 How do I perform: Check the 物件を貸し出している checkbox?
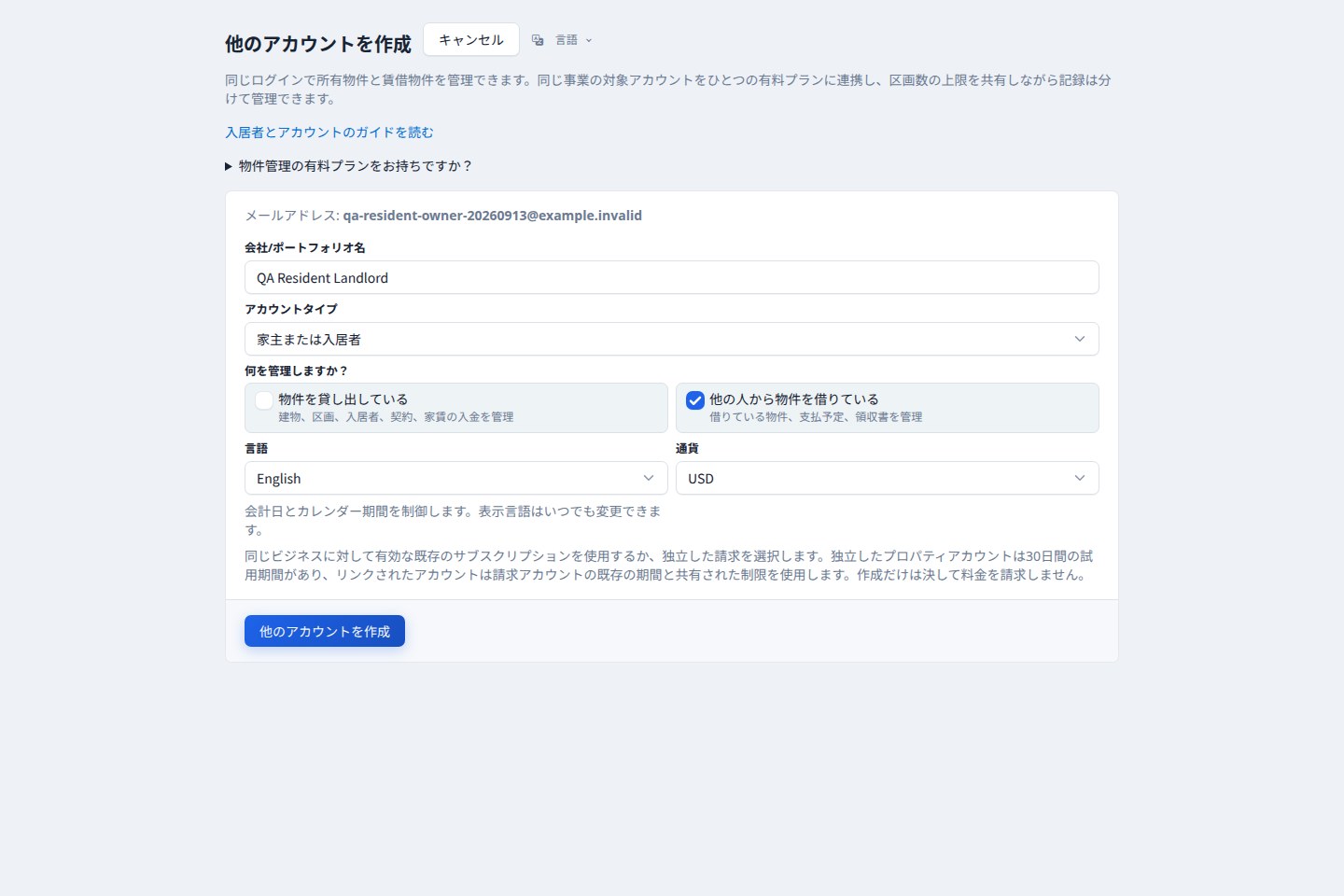pos(264,400)
